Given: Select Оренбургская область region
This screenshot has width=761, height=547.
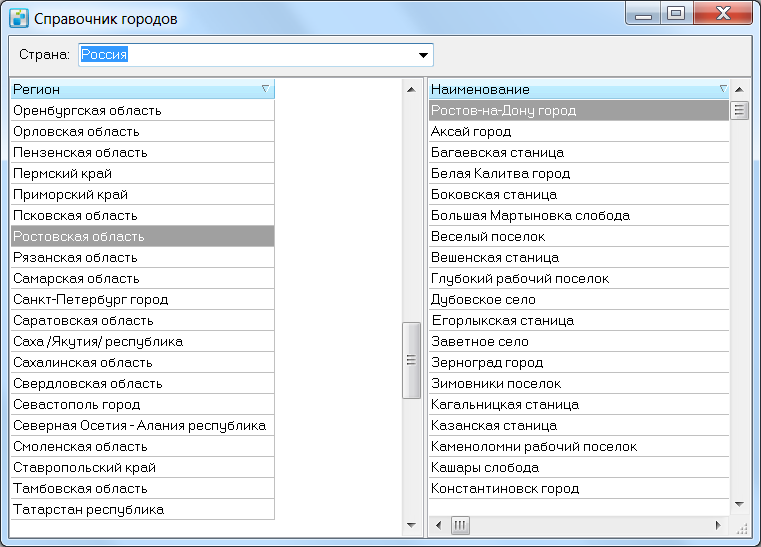Looking at the screenshot, I should [x=143, y=111].
